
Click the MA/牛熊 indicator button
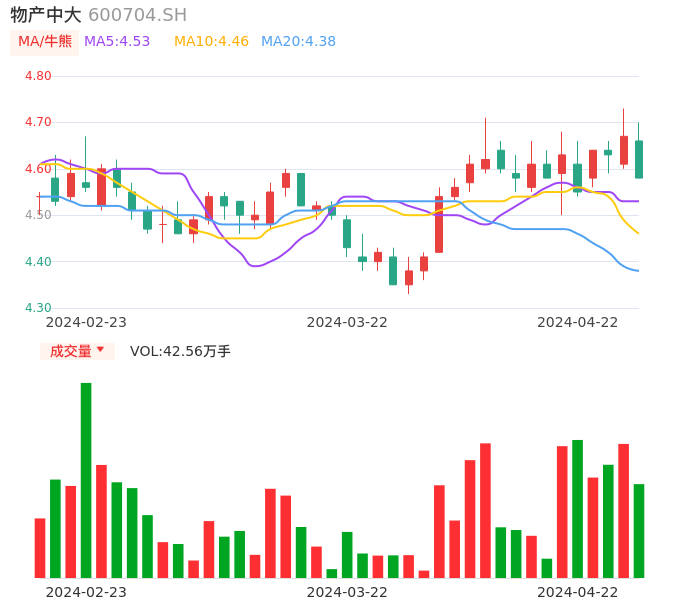pyautogui.click(x=45, y=42)
